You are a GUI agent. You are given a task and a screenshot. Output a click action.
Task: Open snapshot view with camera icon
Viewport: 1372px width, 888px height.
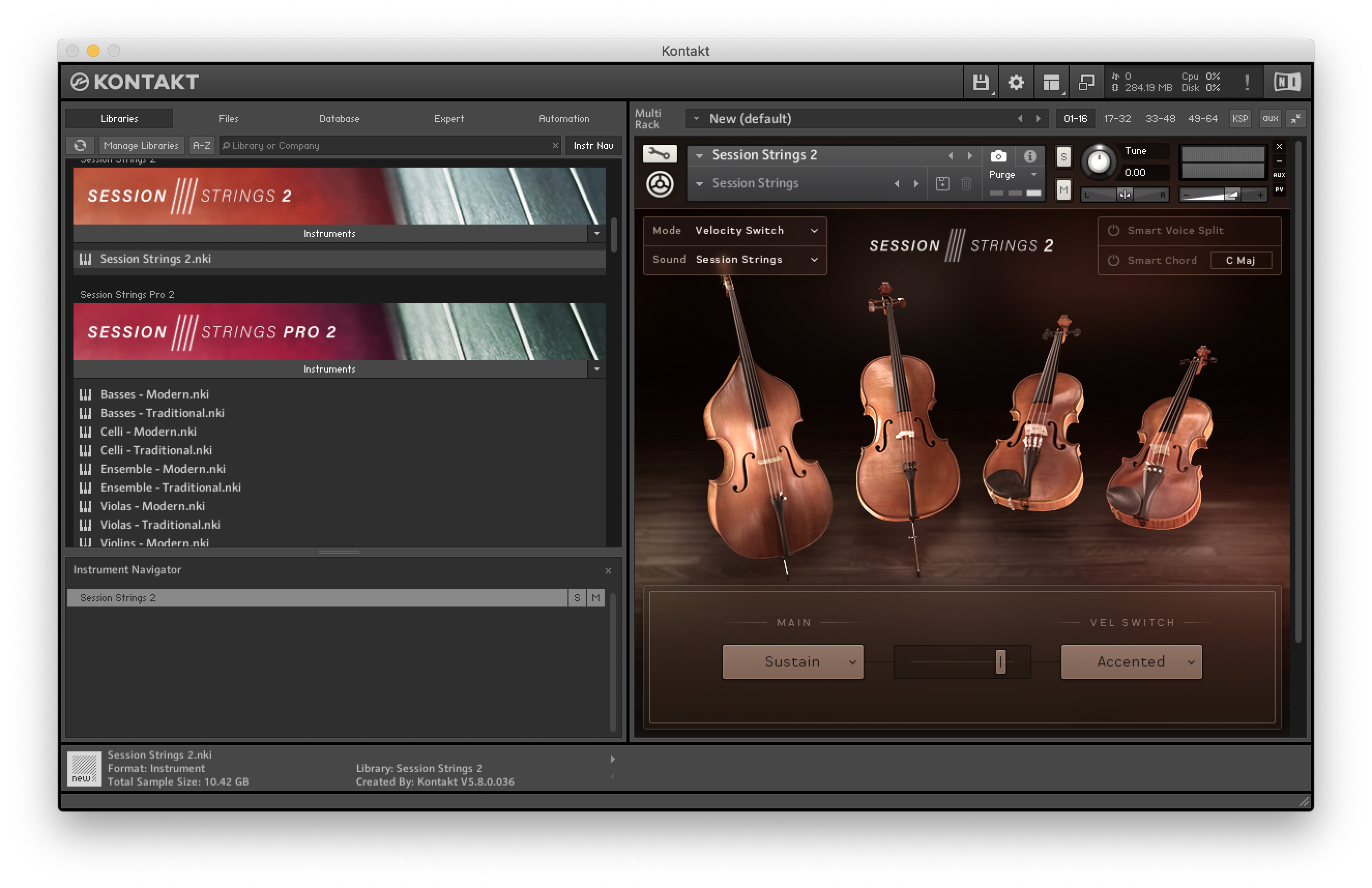tap(998, 156)
